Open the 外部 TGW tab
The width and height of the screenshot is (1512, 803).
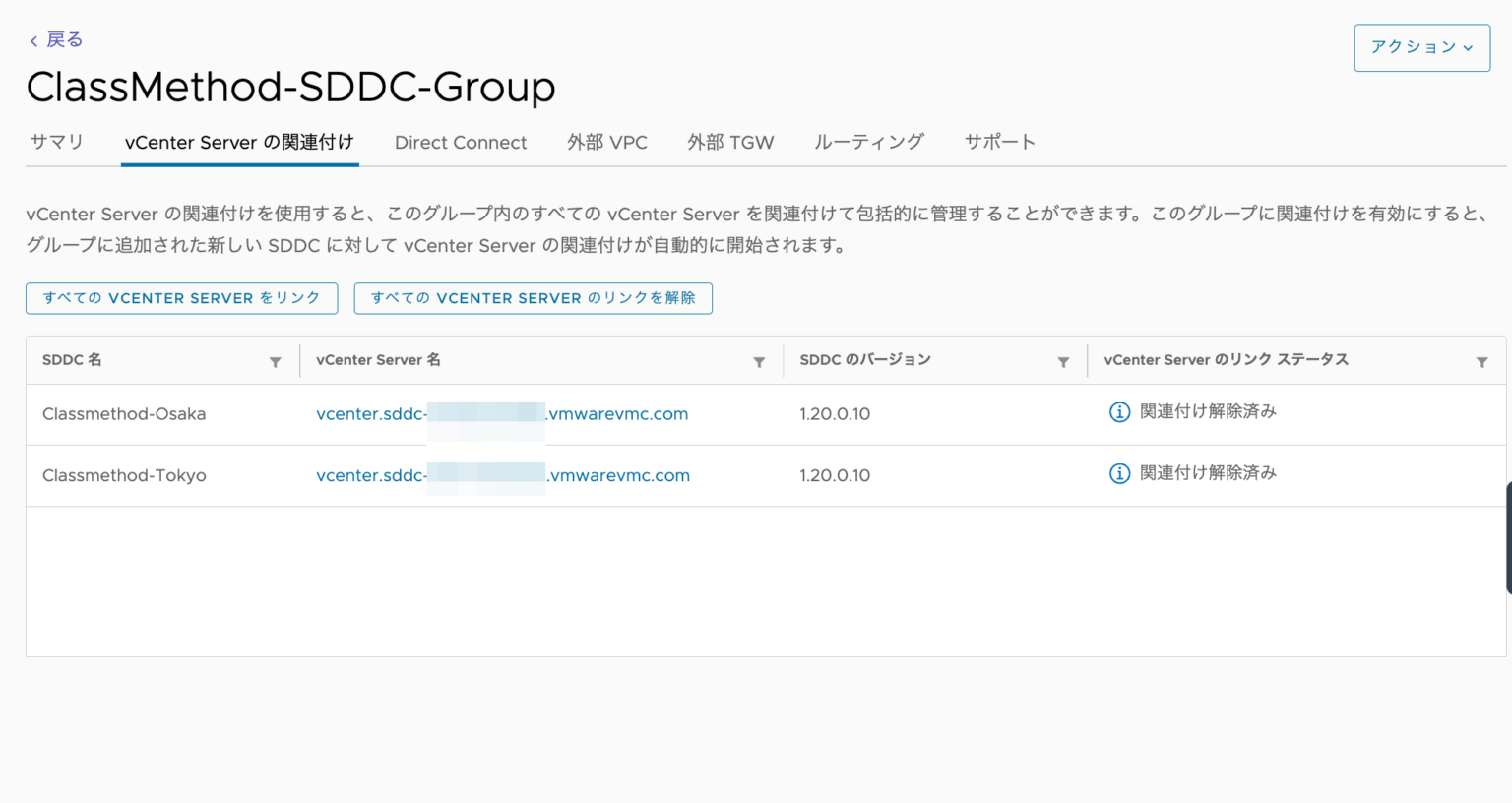tap(730, 142)
